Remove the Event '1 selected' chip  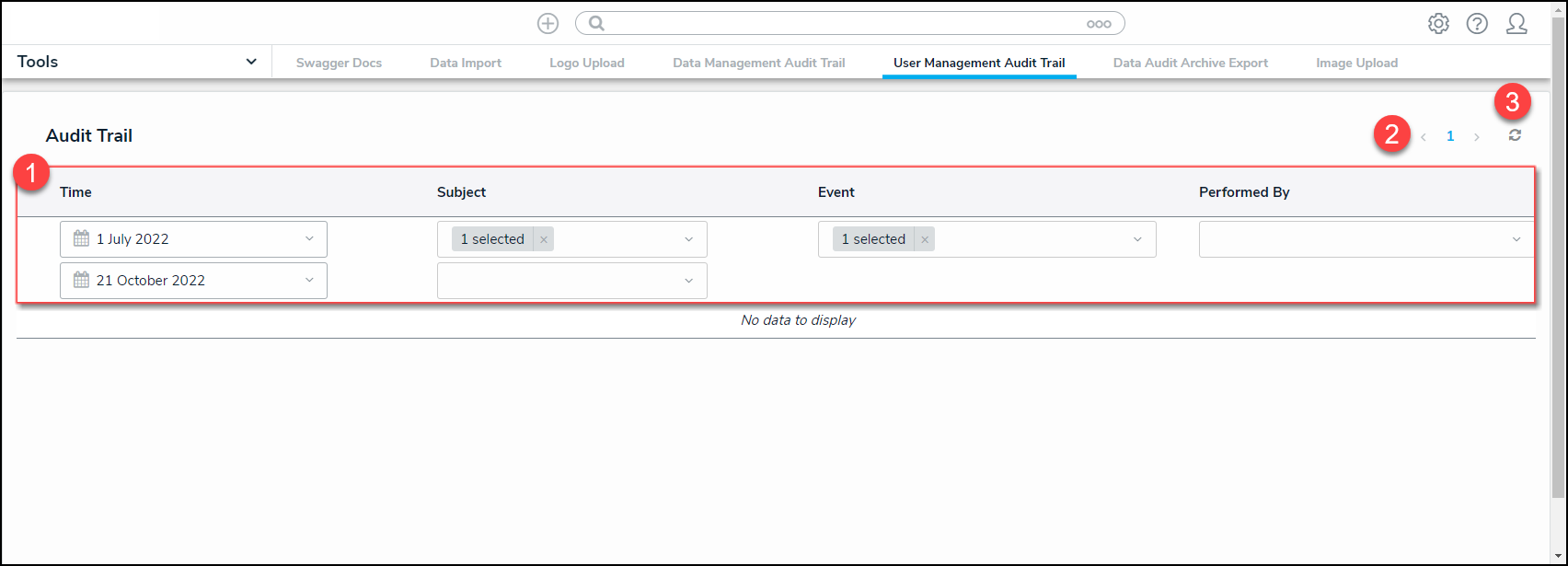(925, 239)
